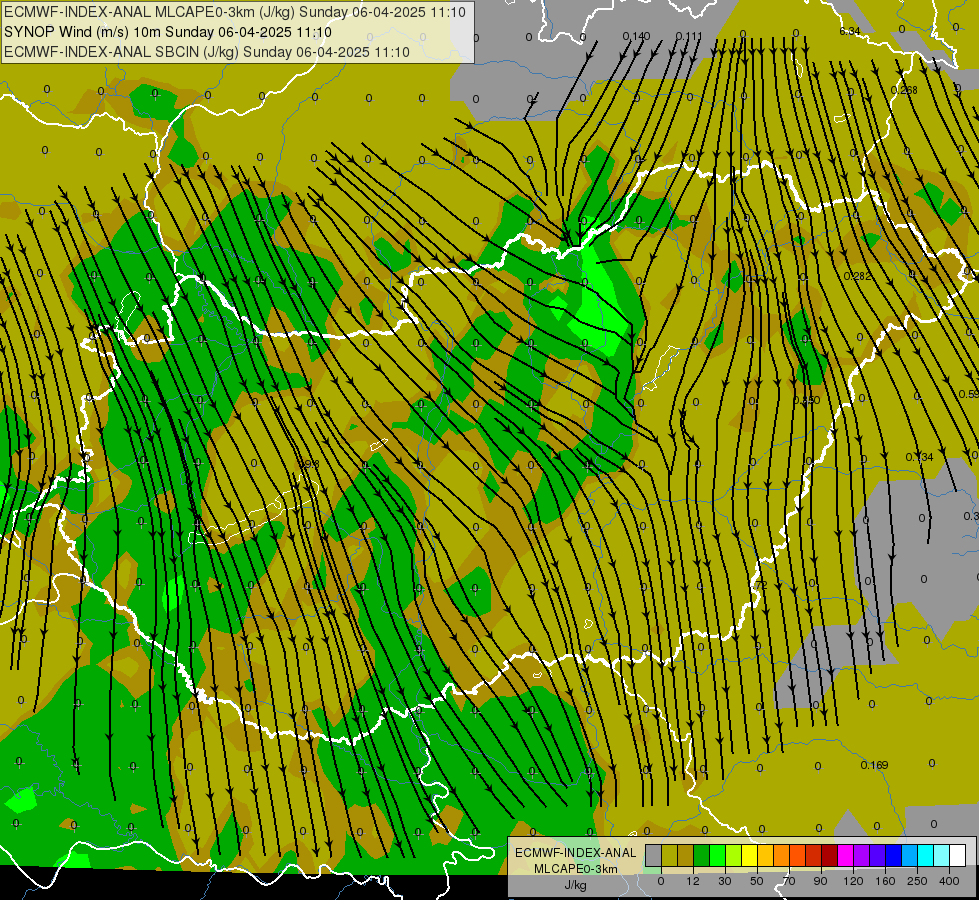Click the pure yellow legend swatch before 50
The image size is (979, 900).
[749, 855]
